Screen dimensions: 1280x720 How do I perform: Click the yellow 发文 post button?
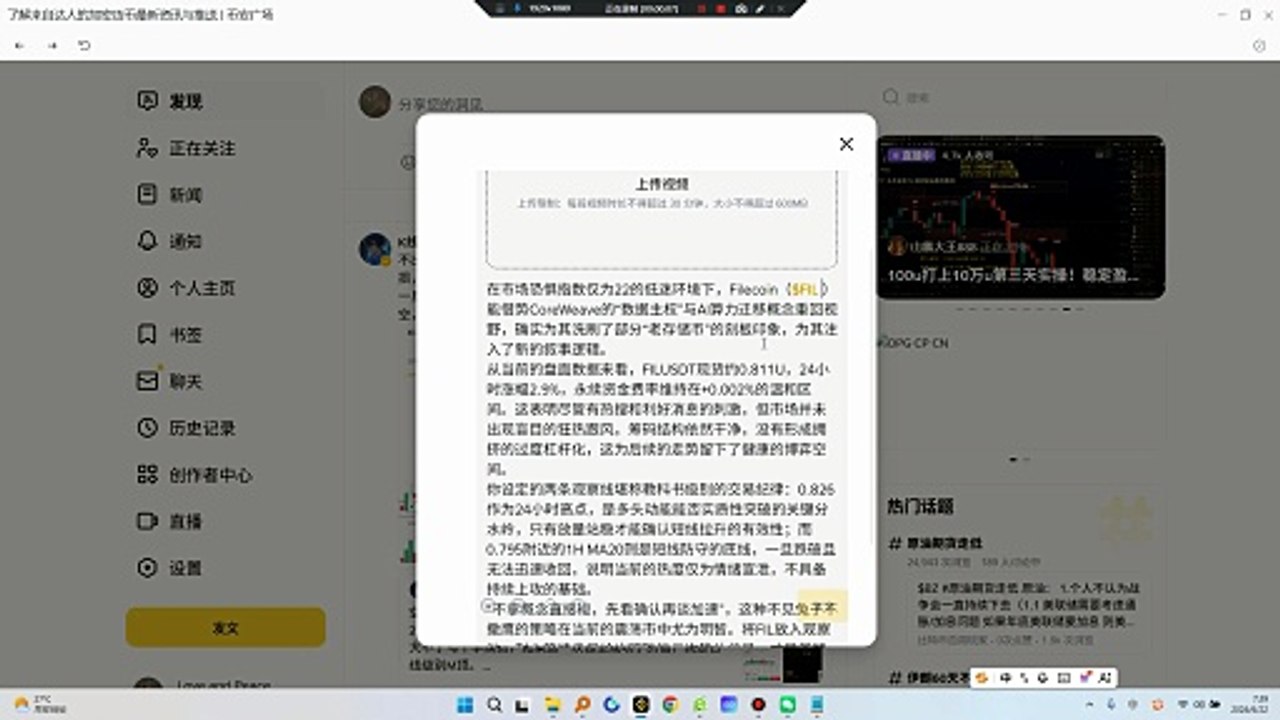226,628
